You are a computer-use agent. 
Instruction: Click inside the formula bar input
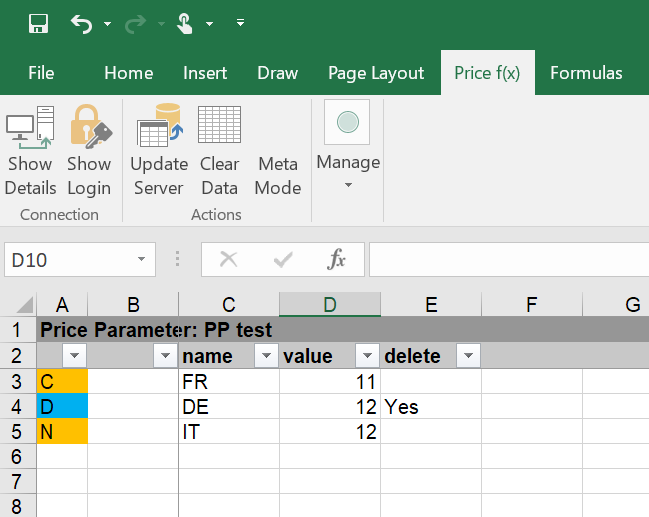click(x=509, y=260)
